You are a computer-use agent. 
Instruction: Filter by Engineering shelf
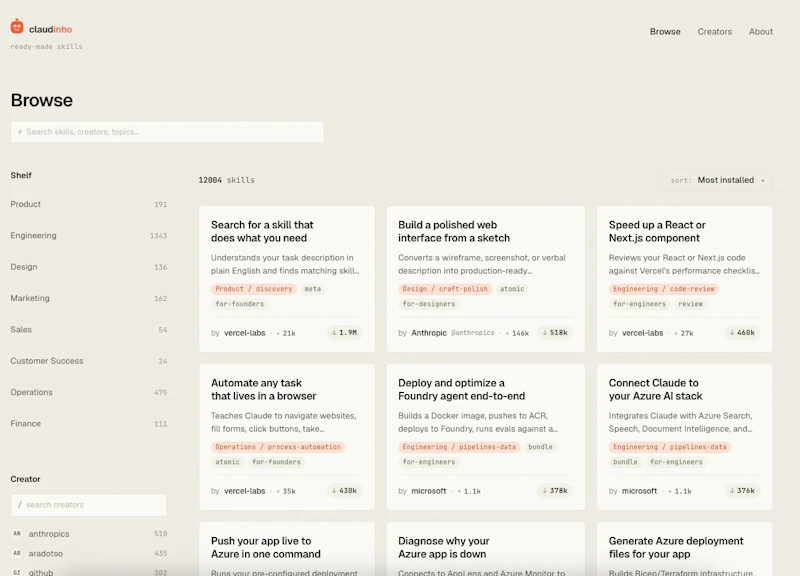(x=89, y=236)
